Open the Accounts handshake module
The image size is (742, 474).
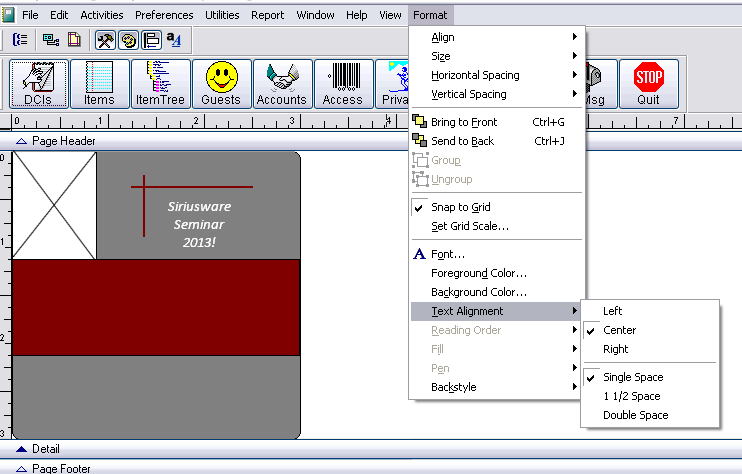pyautogui.click(x=283, y=84)
